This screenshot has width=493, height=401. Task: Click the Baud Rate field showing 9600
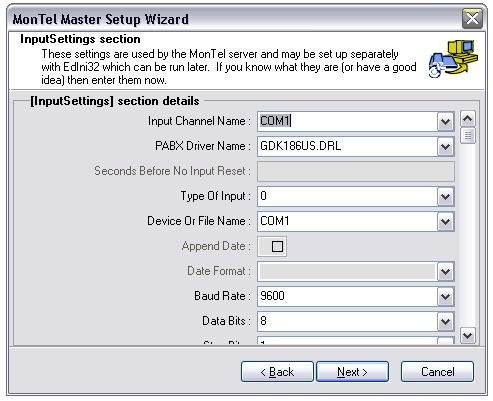coord(347,296)
